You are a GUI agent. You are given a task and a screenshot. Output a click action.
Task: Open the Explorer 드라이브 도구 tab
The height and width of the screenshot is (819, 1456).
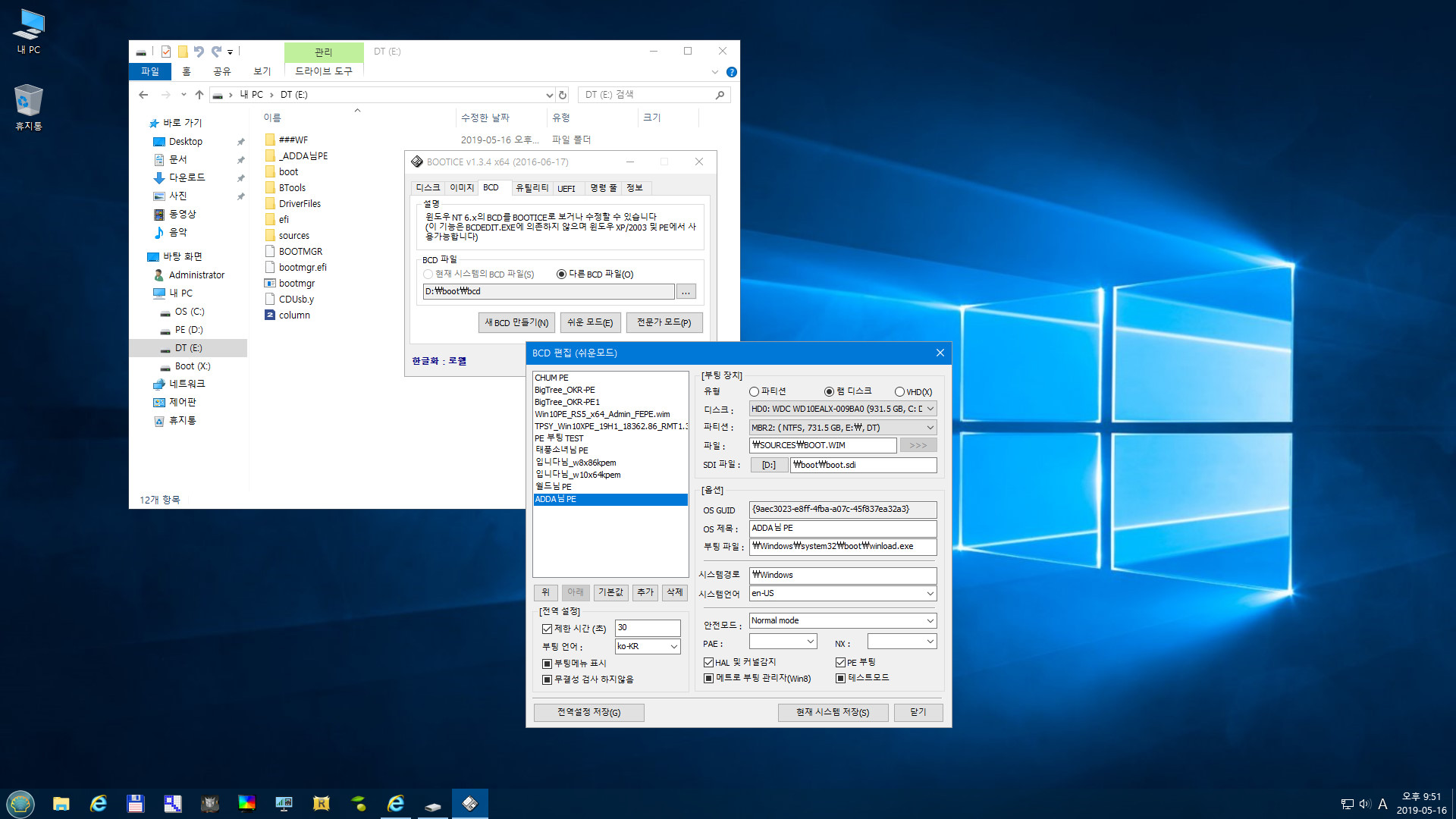click(x=324, y=71)
